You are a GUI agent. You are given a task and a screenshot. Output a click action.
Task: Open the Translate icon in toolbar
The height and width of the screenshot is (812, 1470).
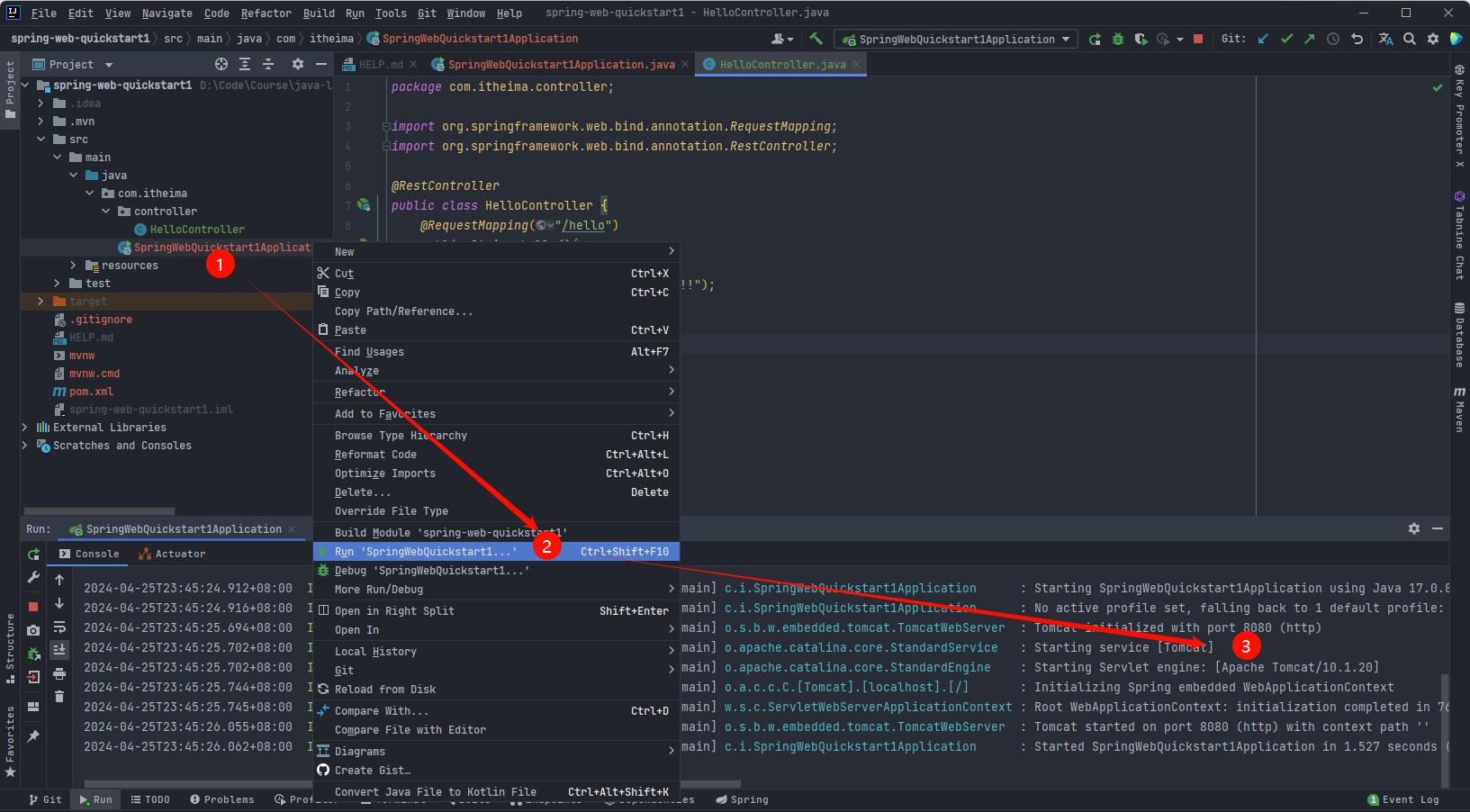(x=1385, y=39)
